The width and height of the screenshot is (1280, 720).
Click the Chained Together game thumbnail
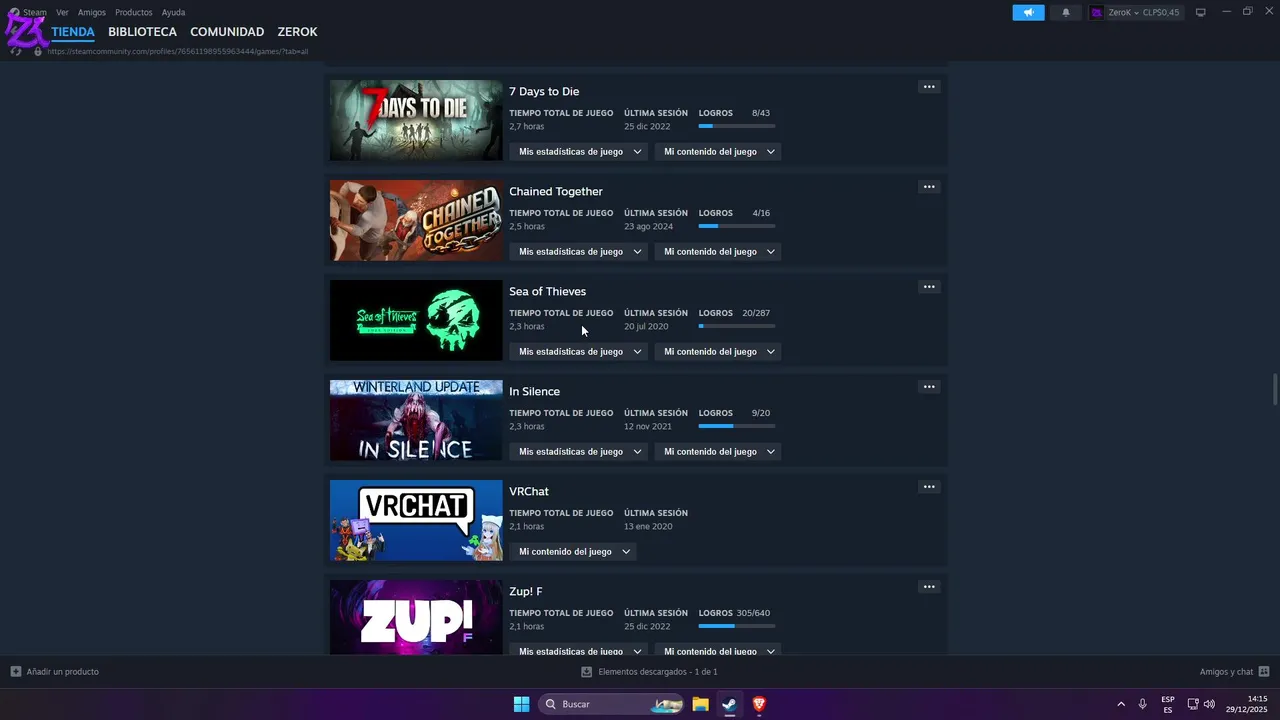(416, 220)
